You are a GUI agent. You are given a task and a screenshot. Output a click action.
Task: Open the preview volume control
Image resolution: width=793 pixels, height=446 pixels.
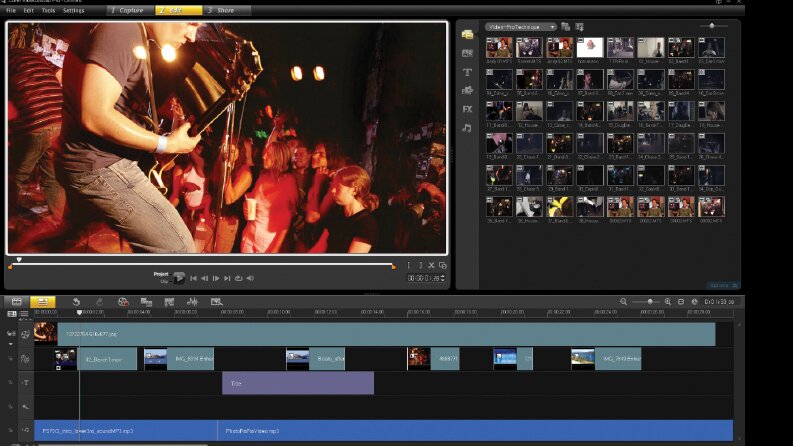(x=250, y=278)
